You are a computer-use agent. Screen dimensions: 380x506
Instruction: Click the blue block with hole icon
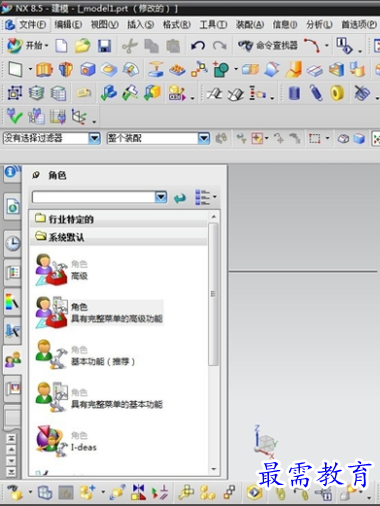tap(87, 69)
